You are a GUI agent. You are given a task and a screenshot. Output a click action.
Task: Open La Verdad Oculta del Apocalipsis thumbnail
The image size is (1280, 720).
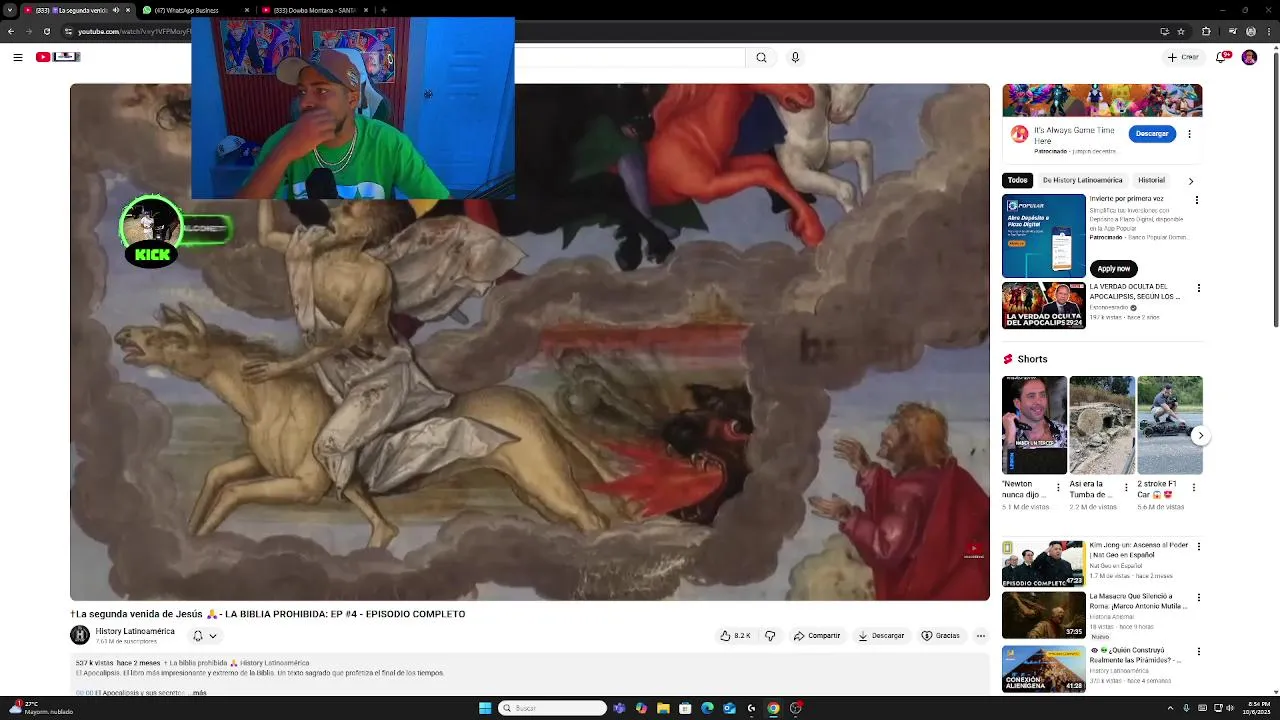1043,305
